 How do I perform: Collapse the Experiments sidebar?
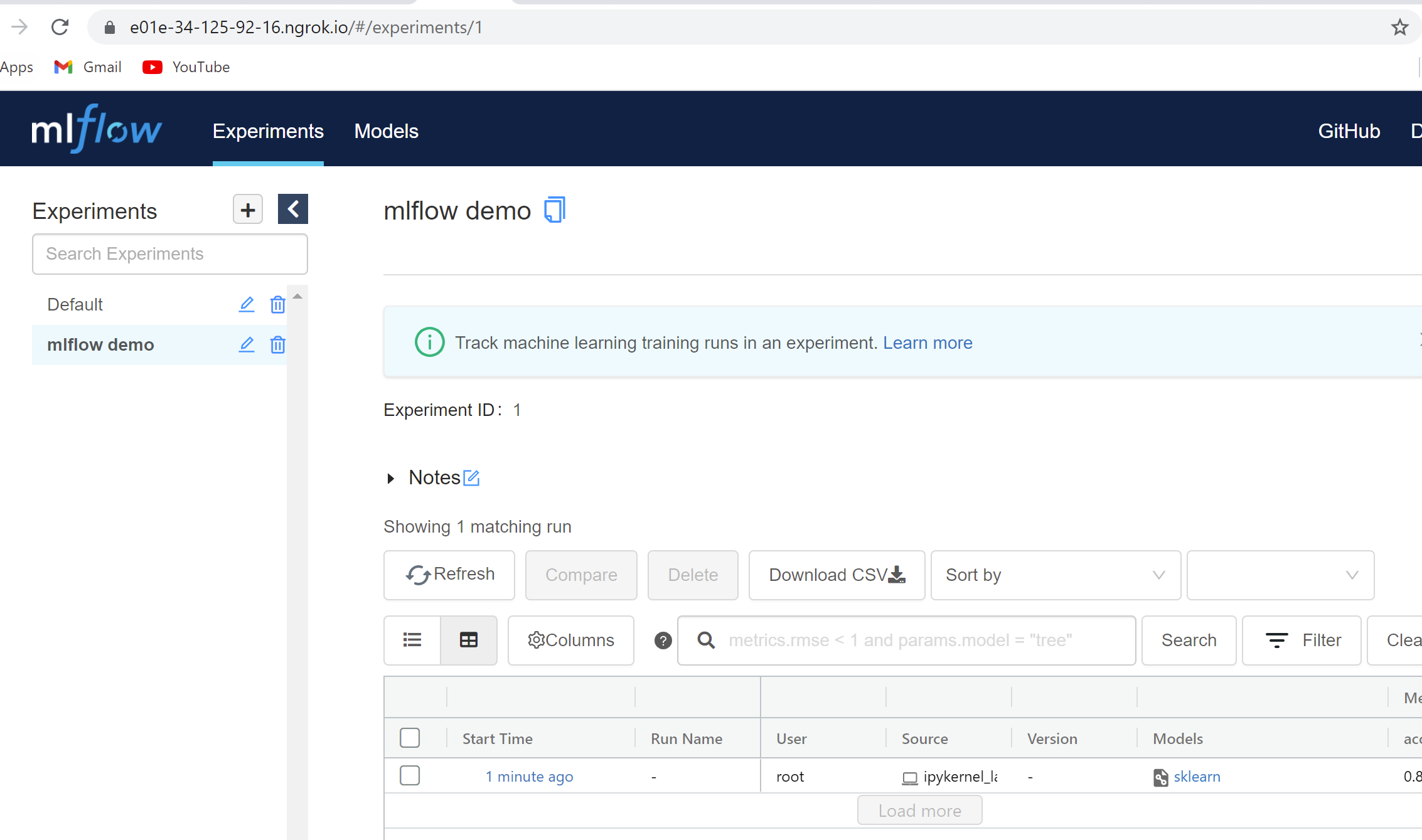tap(293, 209)
